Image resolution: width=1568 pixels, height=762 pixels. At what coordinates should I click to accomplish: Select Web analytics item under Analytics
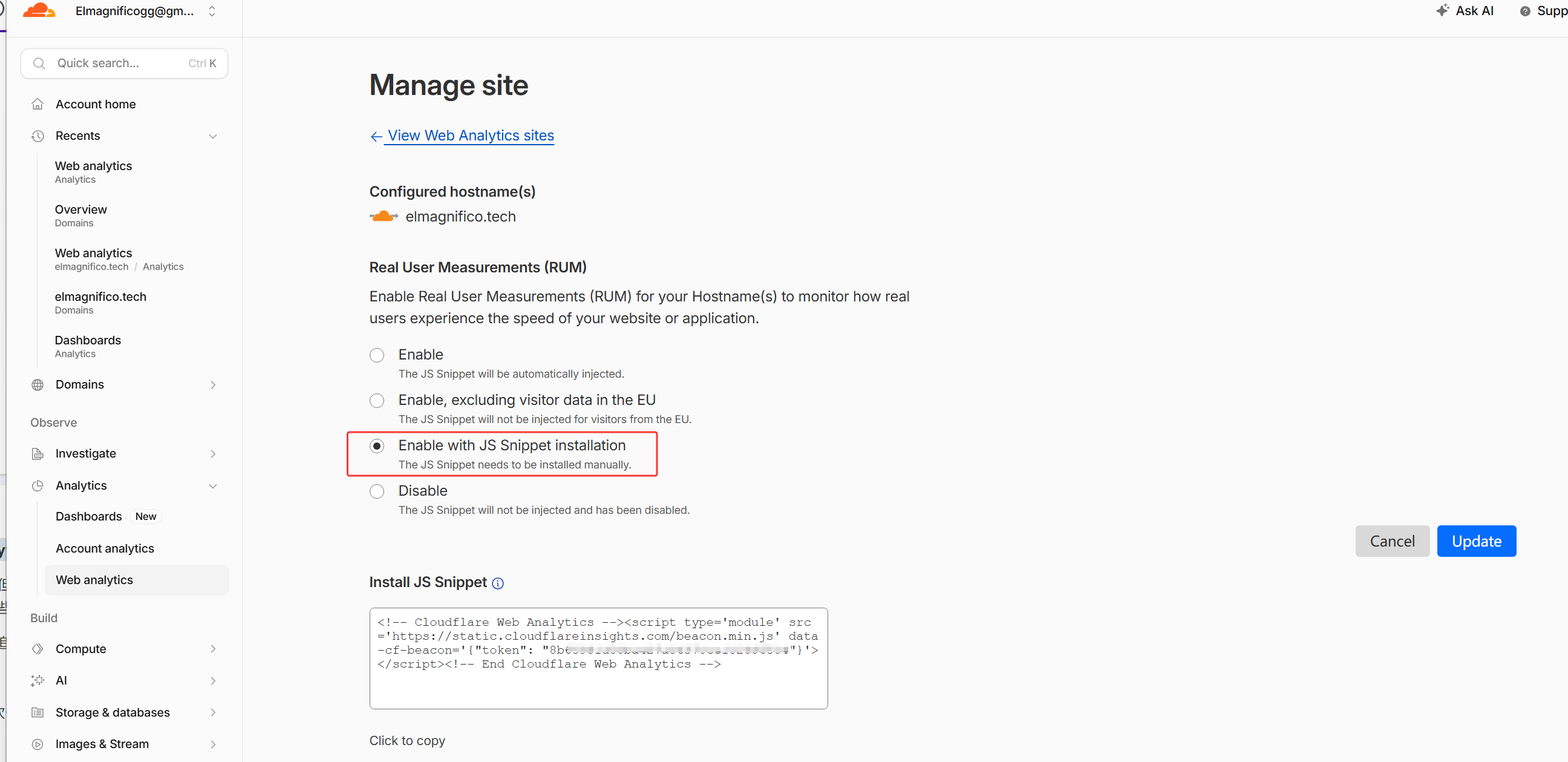(136, 580)
